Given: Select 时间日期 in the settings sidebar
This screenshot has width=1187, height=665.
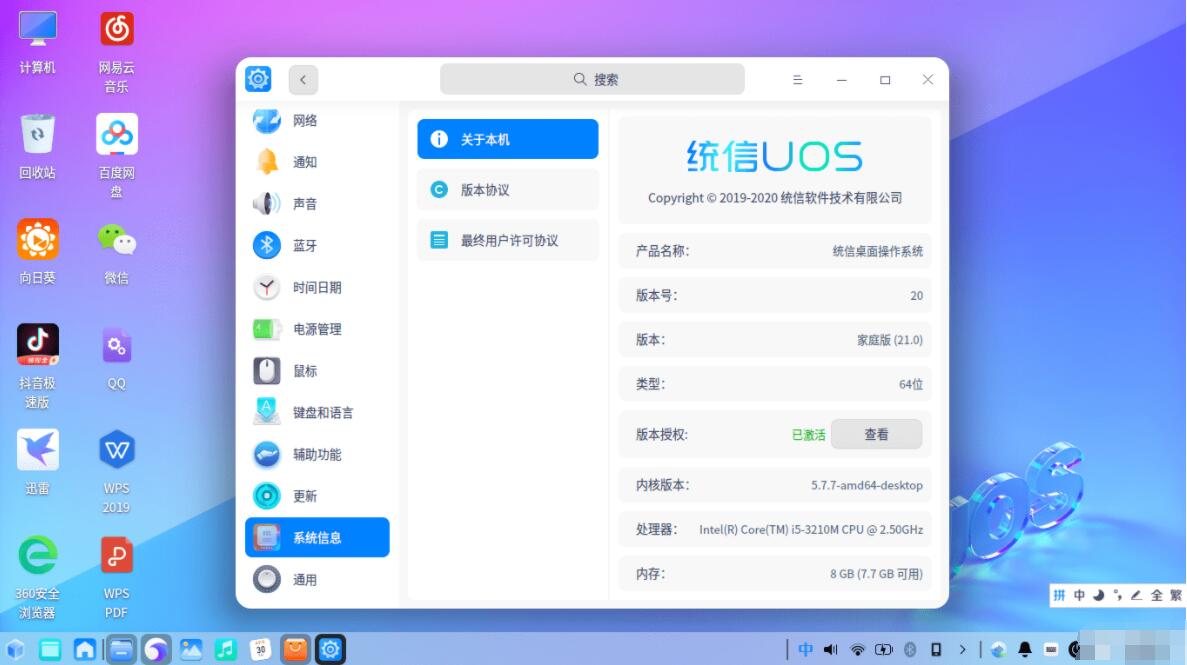Looking at the screenshot, I should (x=317, y=287).
